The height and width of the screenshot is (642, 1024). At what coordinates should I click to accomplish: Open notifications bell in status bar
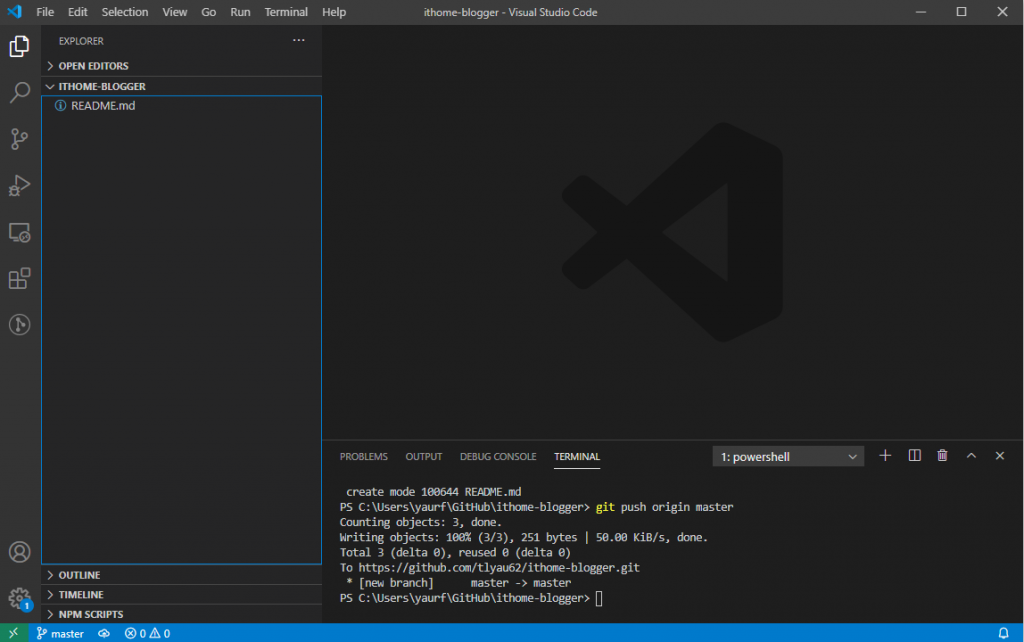coord(1004,633)
